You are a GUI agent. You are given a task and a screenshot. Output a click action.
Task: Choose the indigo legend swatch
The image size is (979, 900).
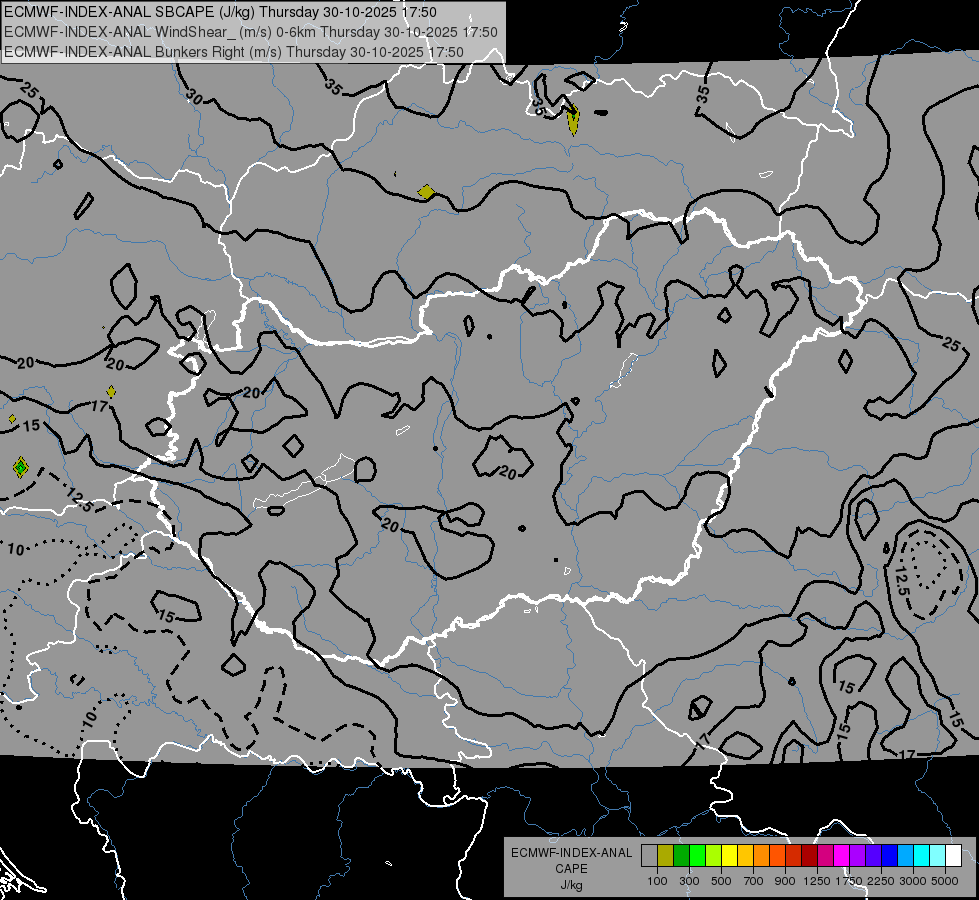(873, 856)
